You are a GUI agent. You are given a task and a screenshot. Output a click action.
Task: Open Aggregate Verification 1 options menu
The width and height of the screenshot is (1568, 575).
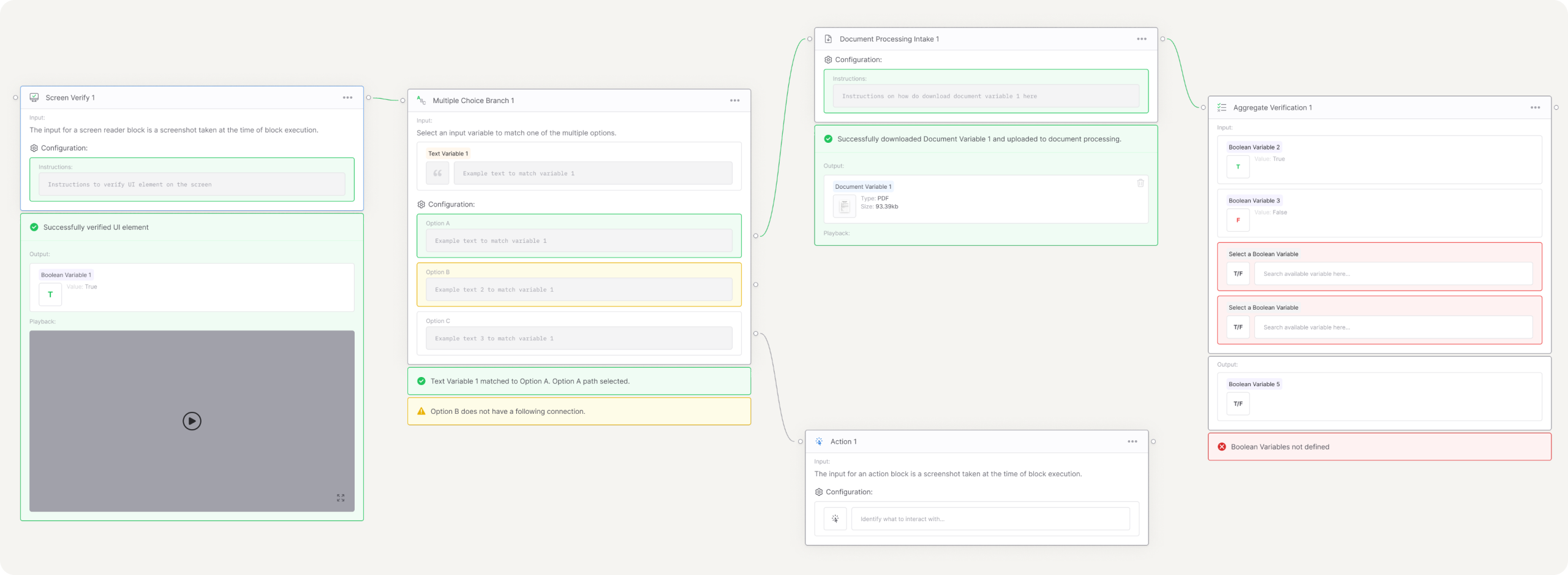tap(1535, 107)
